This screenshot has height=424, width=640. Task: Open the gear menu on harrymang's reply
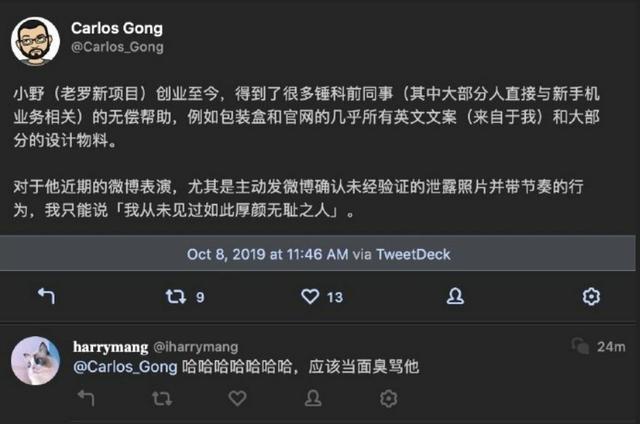point(388,398)
